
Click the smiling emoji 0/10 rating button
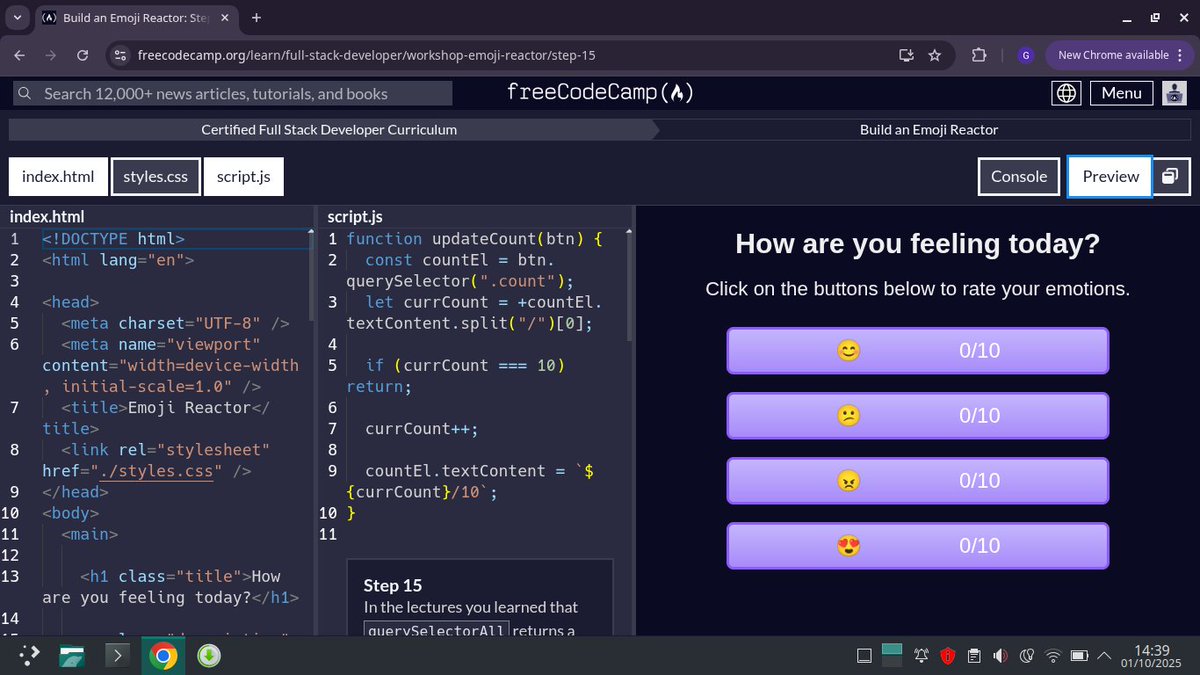917,350
